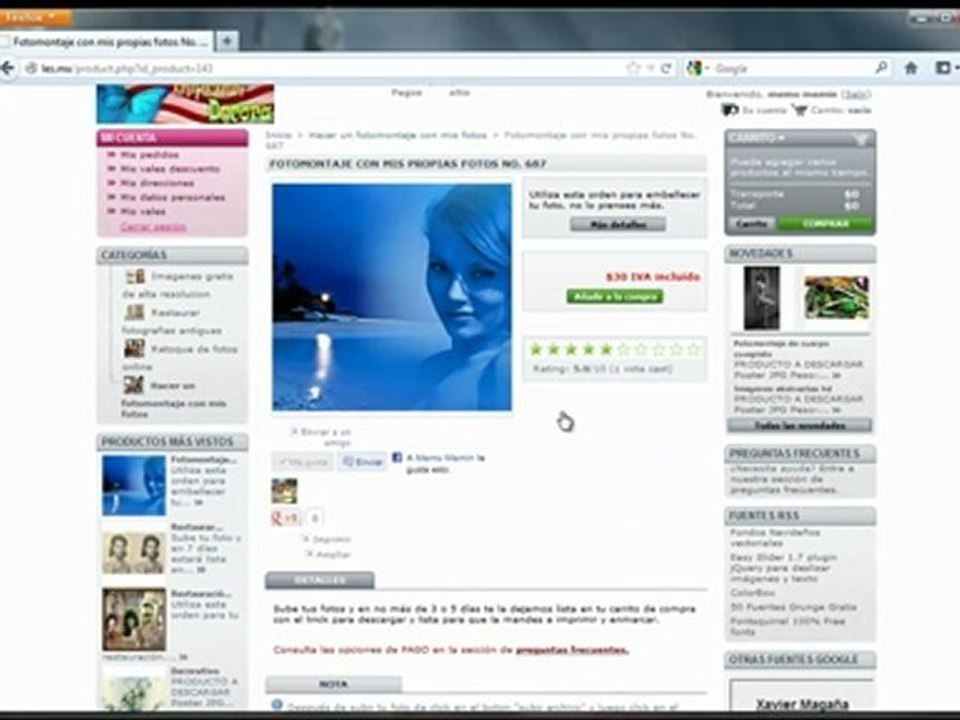
Task: Reload the page with refresh icon
Action: pos(666,68)
